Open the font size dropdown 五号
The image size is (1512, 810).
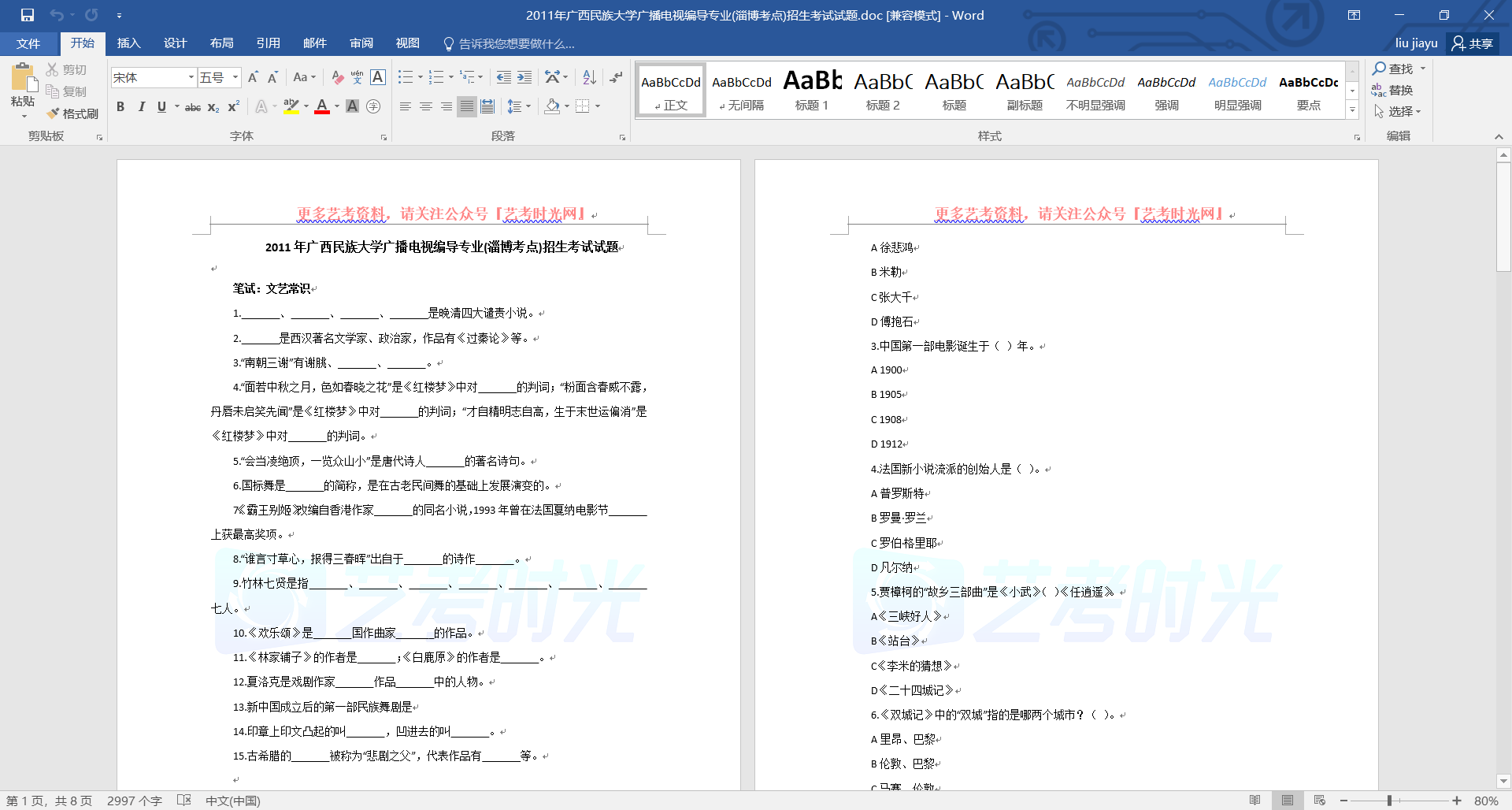pyautogui.click(x=235, y=77)
